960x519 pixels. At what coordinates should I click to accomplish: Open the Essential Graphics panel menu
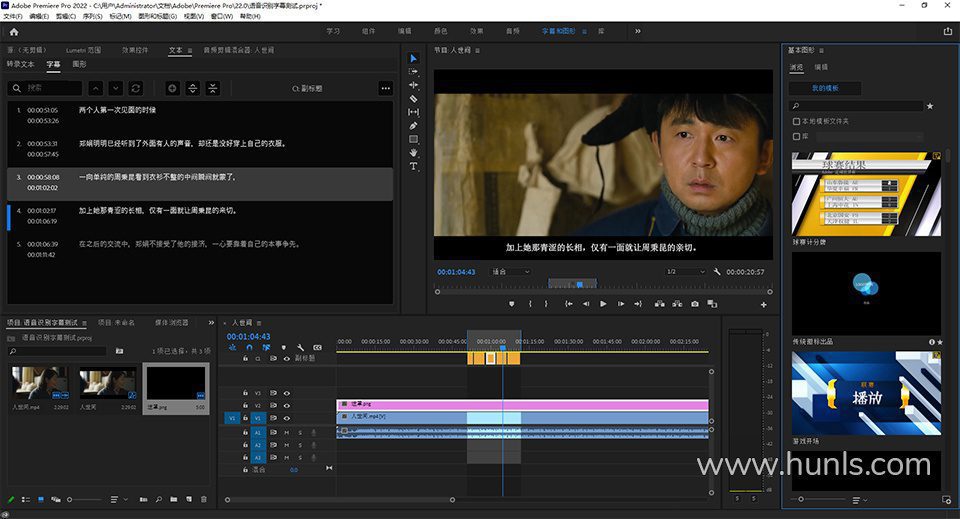point(821,50)
